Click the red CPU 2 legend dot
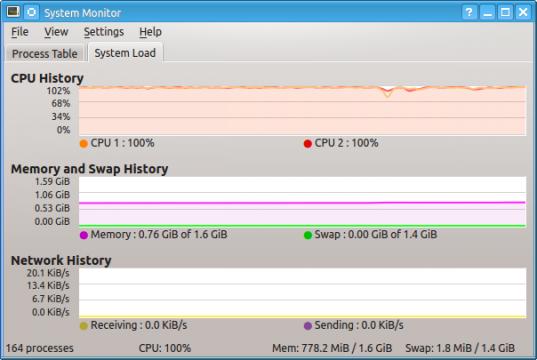This screenshot has height=360, width=537. tap(308, 144)
